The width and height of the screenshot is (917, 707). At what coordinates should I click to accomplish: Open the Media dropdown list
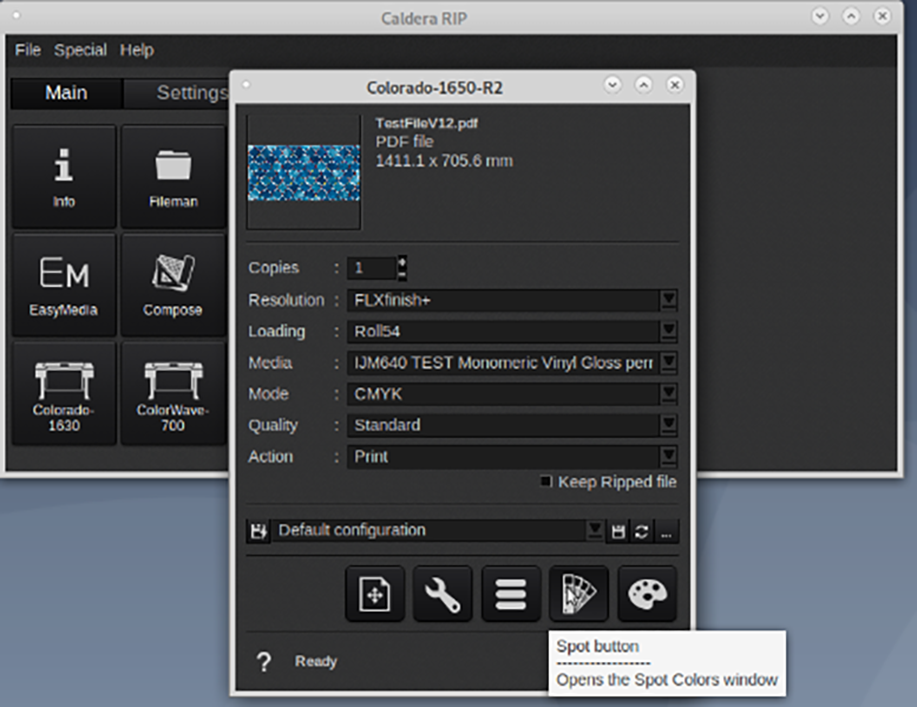click(x=668, y=362)
